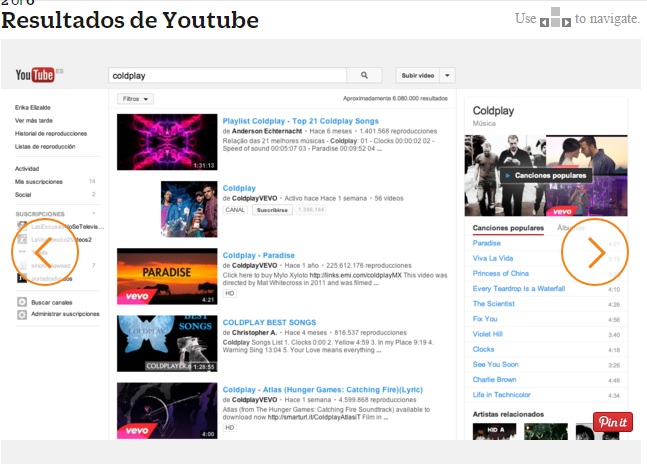The image size is (647, 464).
Task: Play See You Soon from songs list
Action: [x=495, y=365]
